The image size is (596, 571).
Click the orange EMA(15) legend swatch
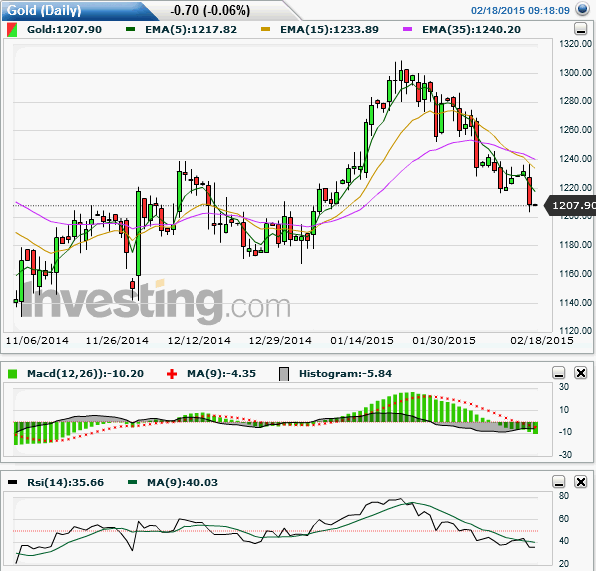(265, 29)
